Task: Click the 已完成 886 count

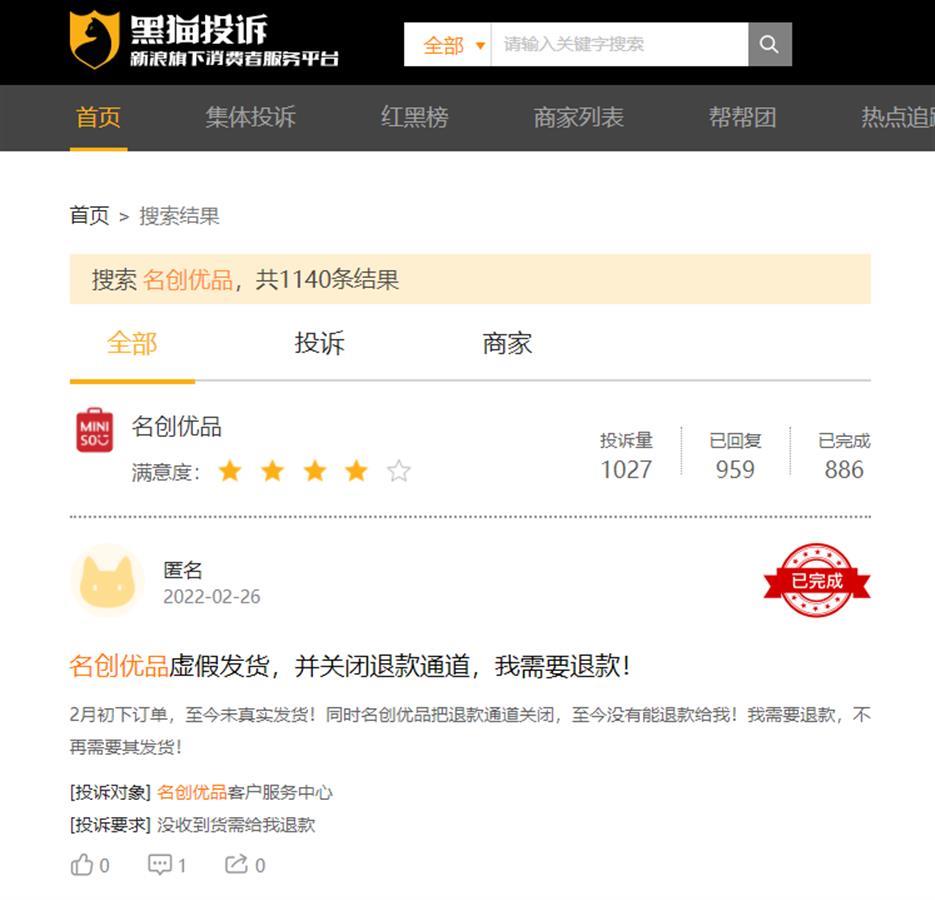Action: point(844,456)
